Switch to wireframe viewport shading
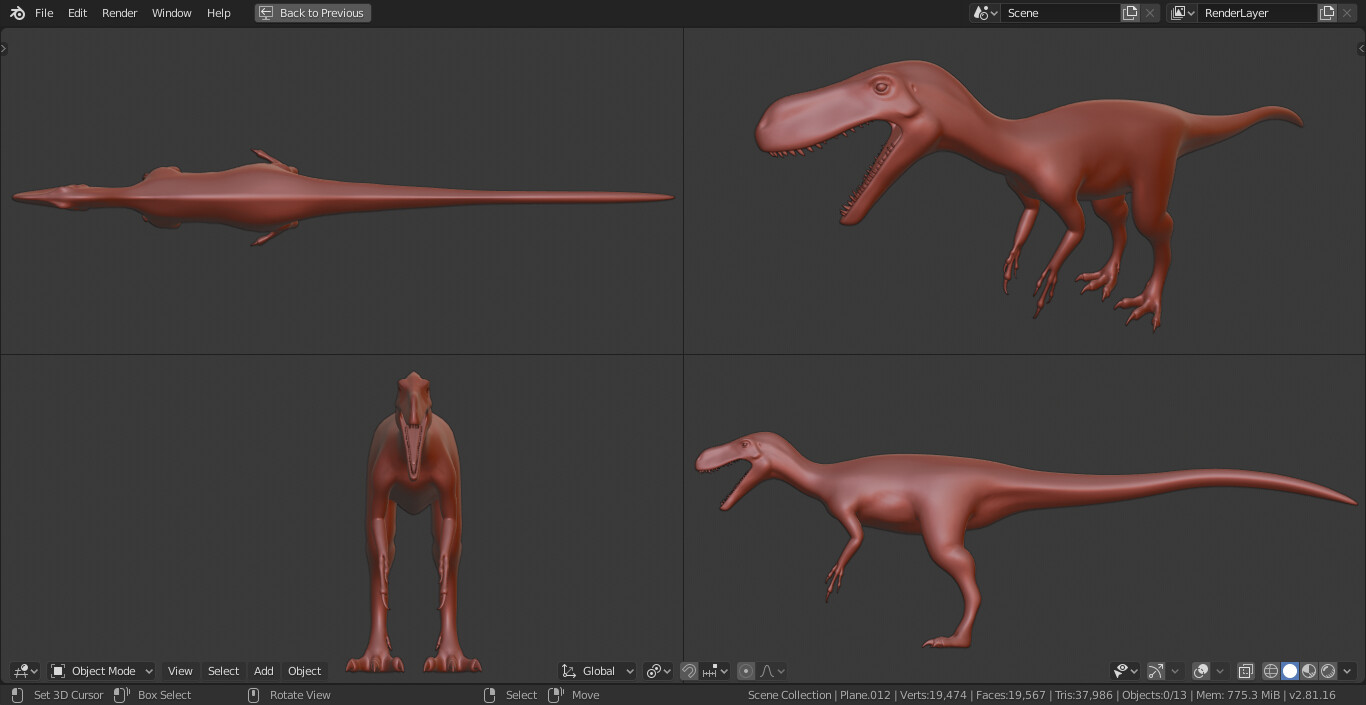 point(1271,671)
